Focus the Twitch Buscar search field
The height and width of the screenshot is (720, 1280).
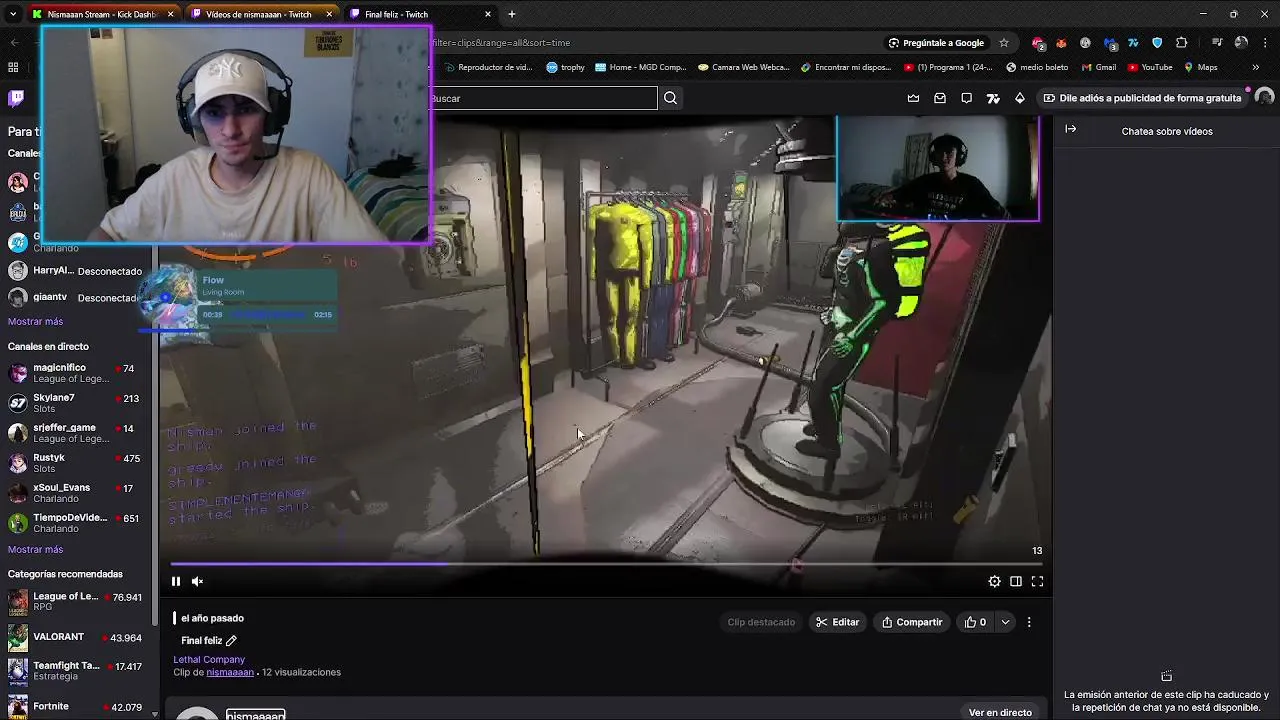tap(545, 98)
